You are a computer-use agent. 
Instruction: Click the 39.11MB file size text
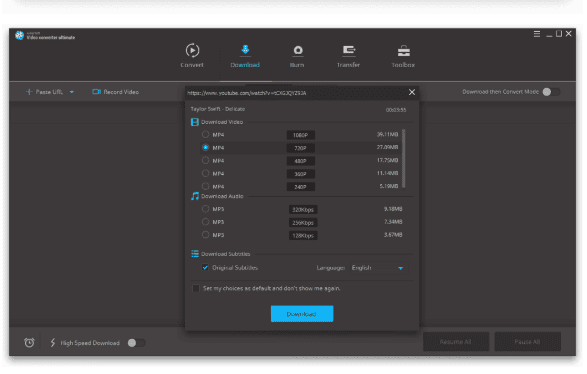[387, 134]
